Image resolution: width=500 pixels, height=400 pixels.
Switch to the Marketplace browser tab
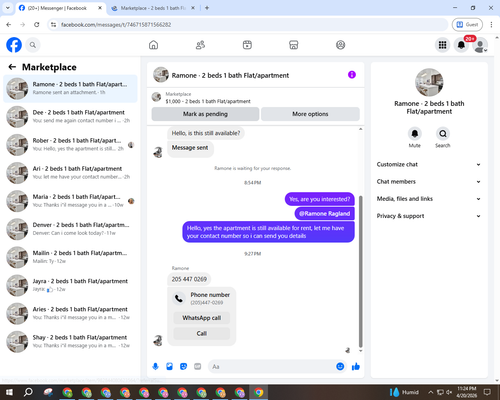153,8
